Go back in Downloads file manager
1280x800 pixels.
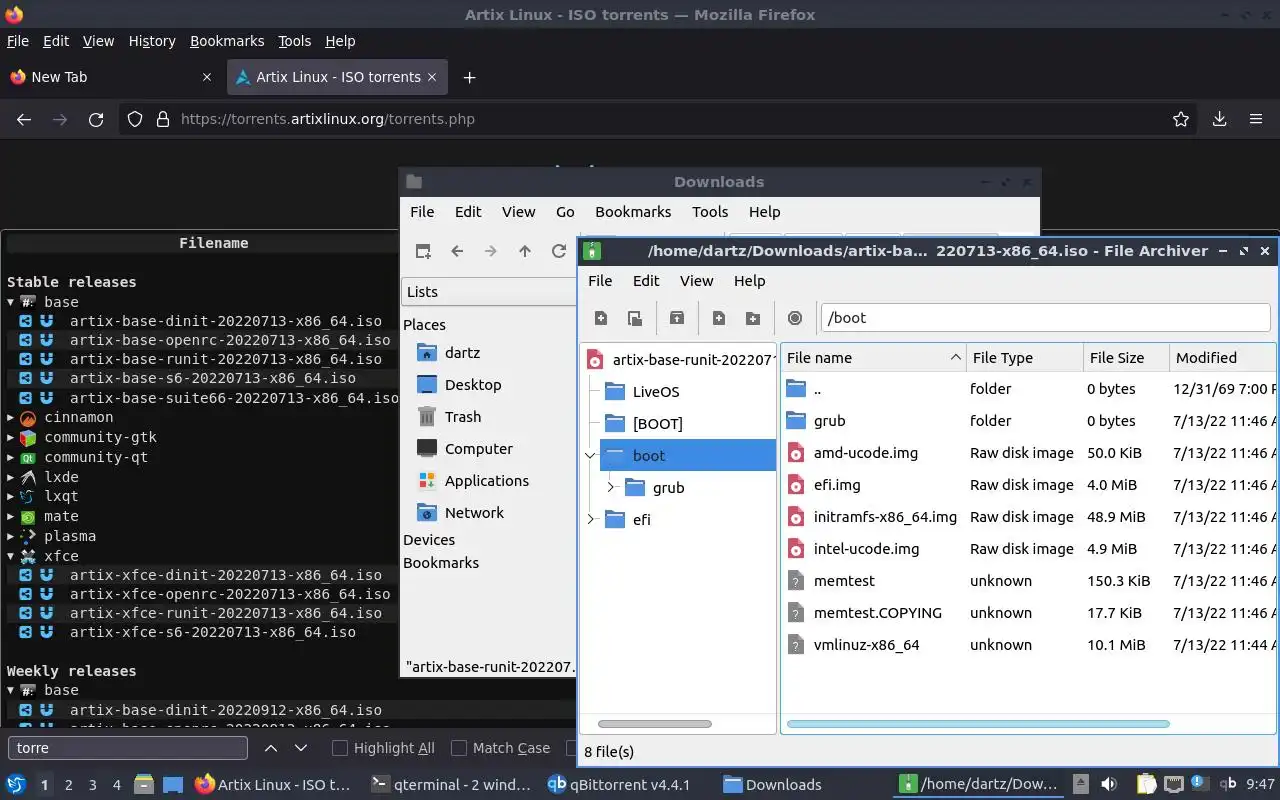457,251
